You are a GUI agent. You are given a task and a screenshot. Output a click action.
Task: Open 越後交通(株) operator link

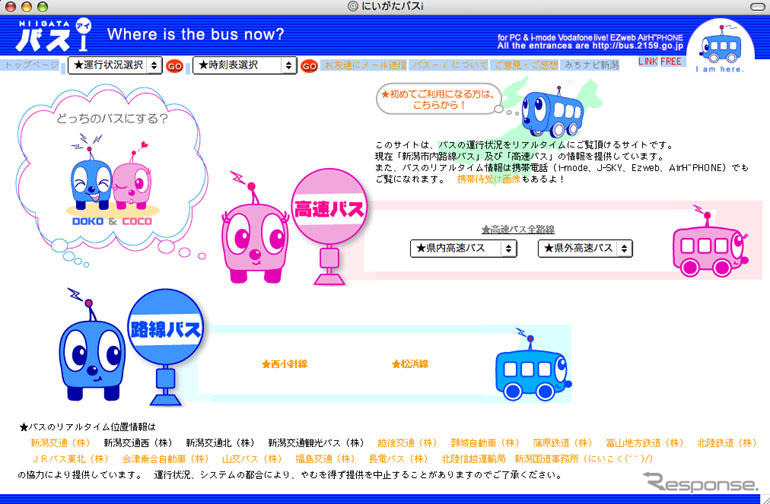click(407, 443)
